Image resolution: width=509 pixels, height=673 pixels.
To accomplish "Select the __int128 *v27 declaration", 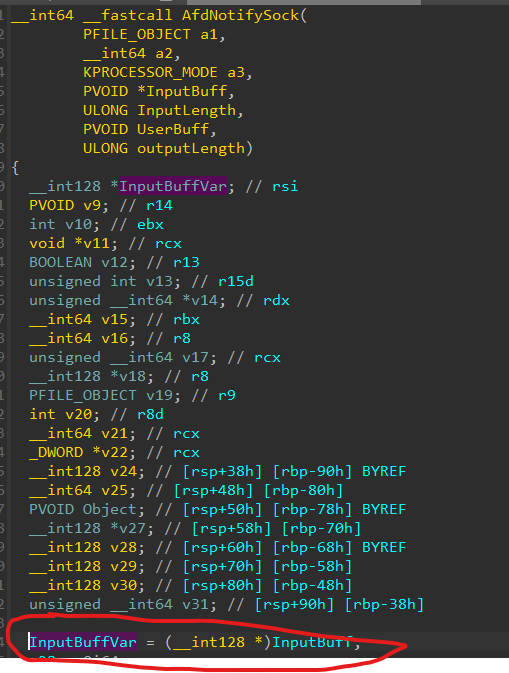I will (x=91, y=528).
